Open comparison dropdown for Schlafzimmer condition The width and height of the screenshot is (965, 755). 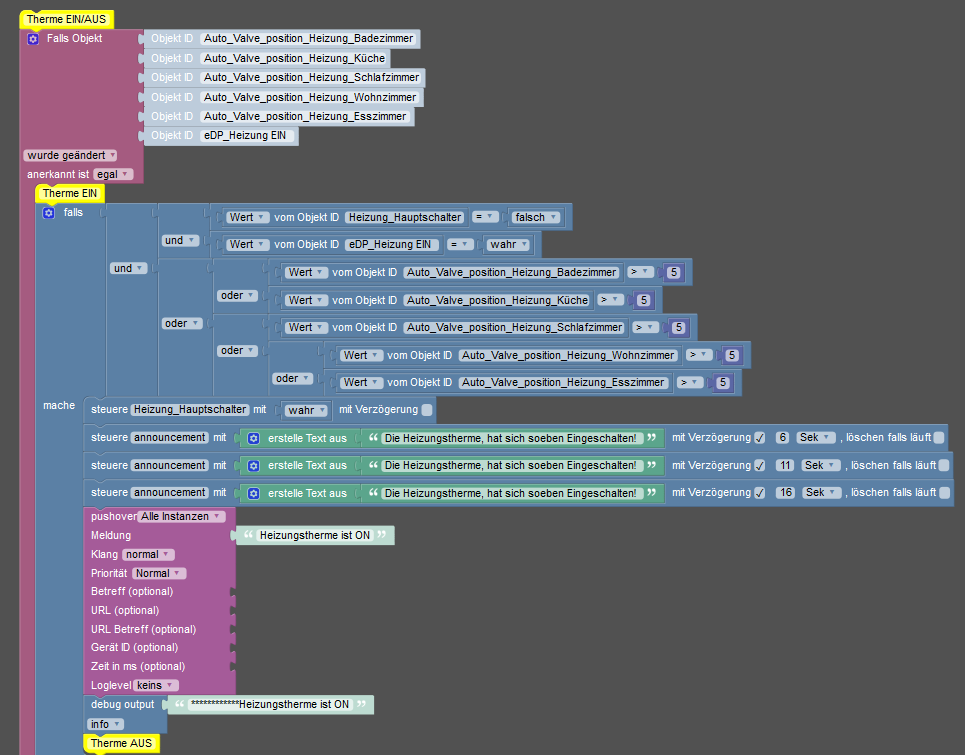point(646,327)
